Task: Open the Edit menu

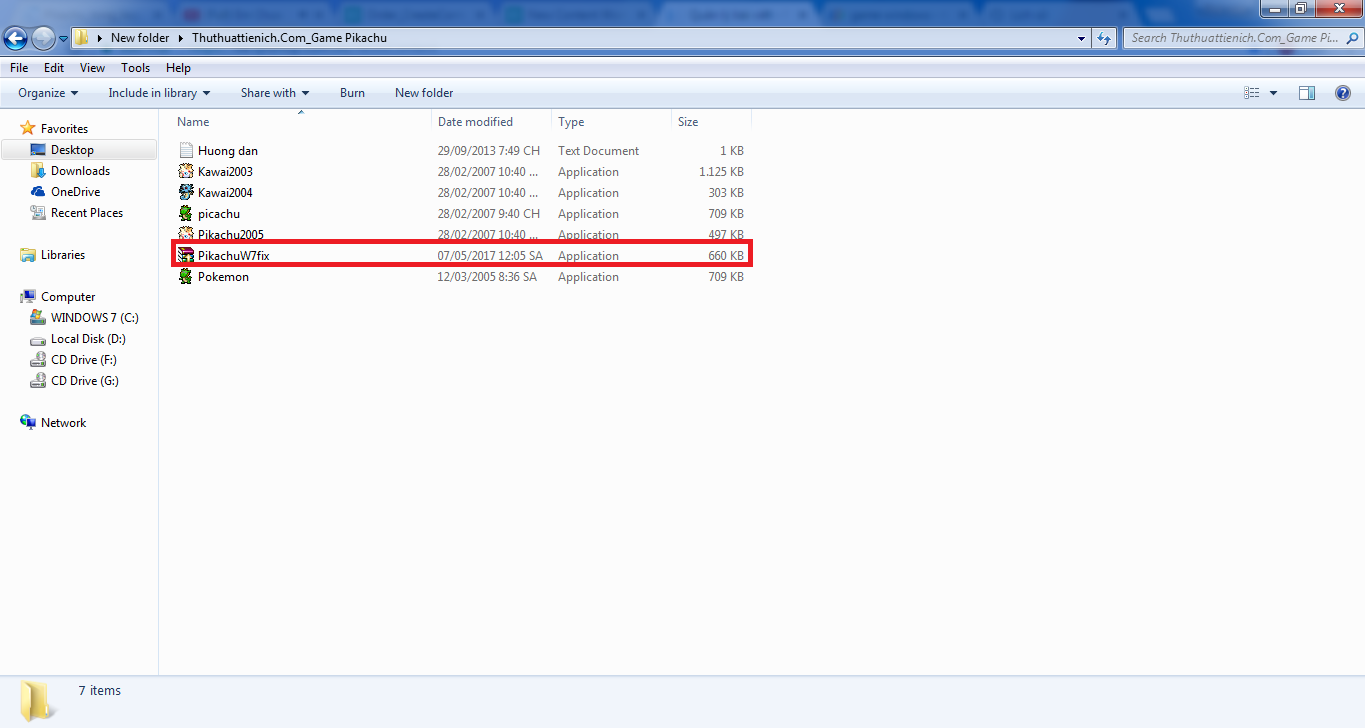Action: coord(54,68)
